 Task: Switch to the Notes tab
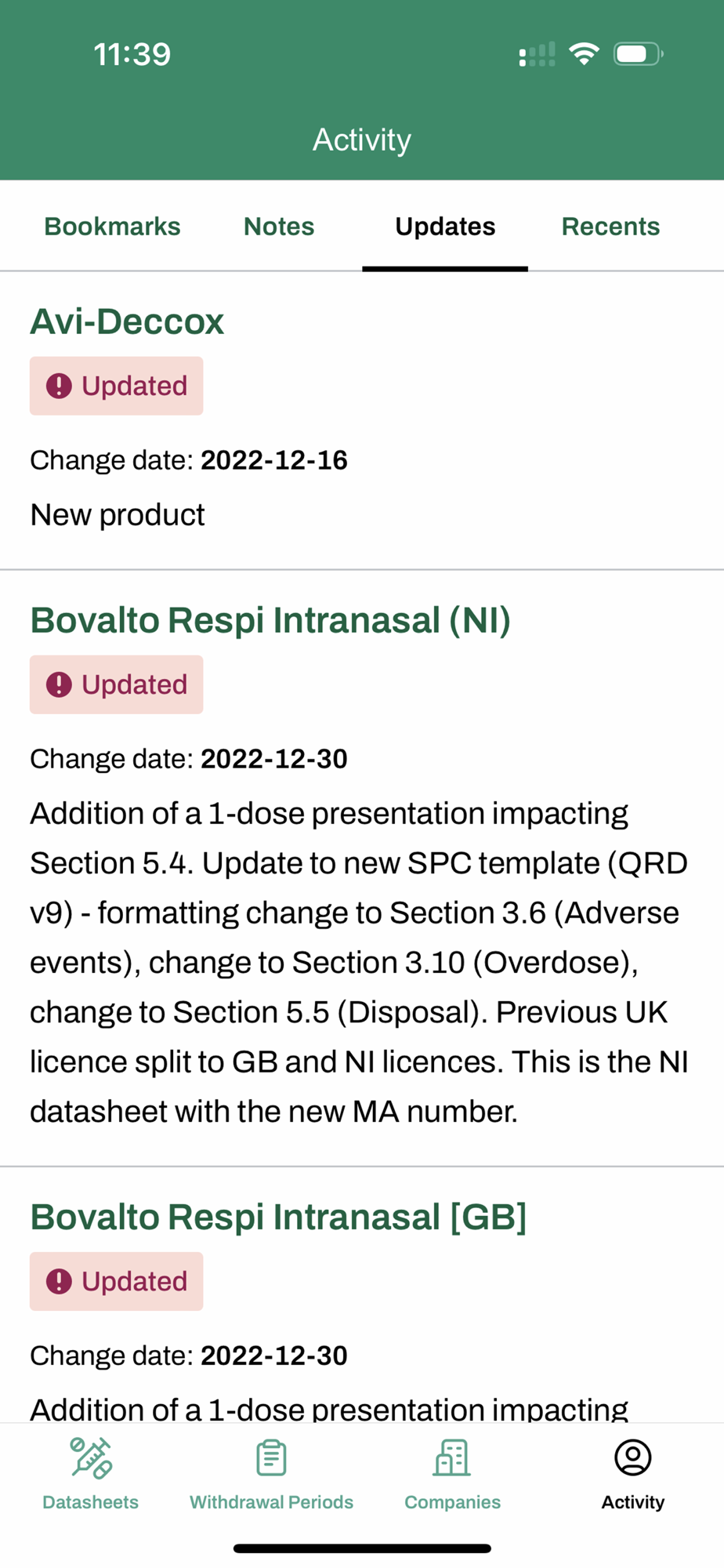coord(279,227)
